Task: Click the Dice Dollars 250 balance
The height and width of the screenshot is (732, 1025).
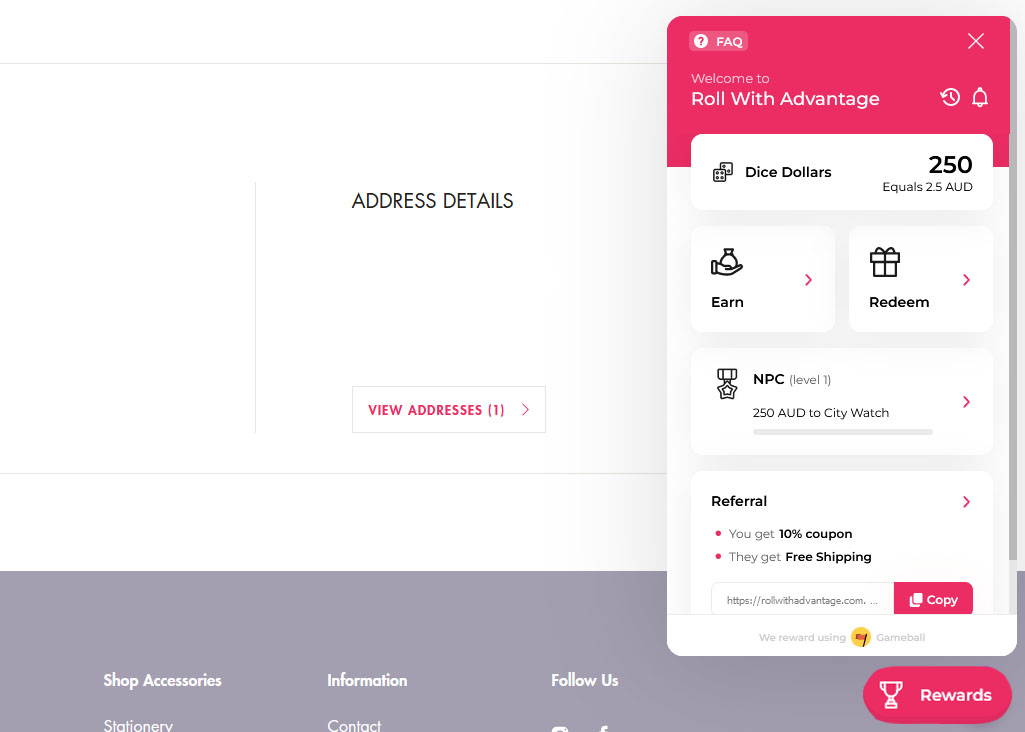Action: click(x=950, y=164)
